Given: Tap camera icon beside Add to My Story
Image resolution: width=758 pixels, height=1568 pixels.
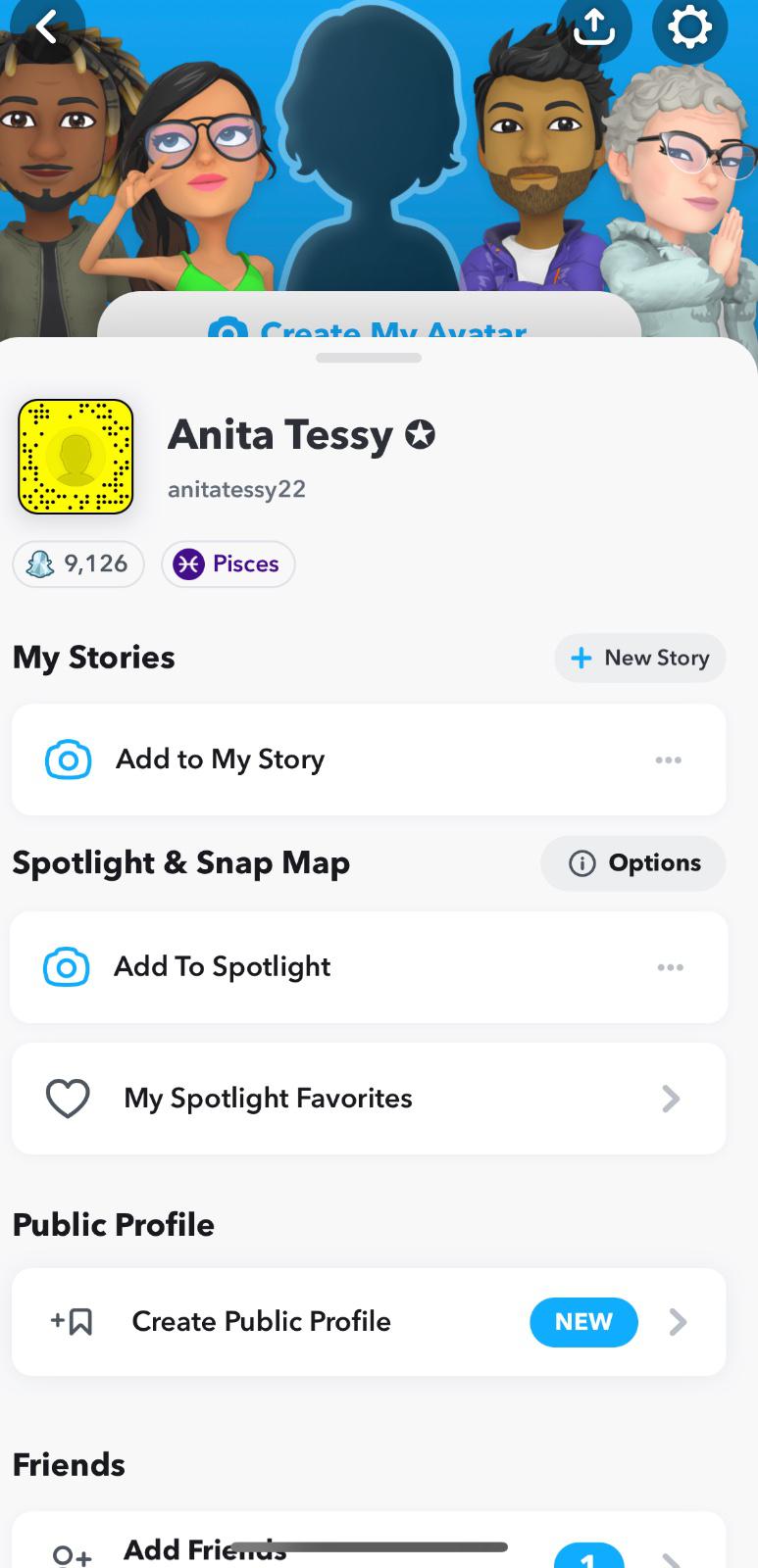Looking at the screenshot, I should point(68,759).
